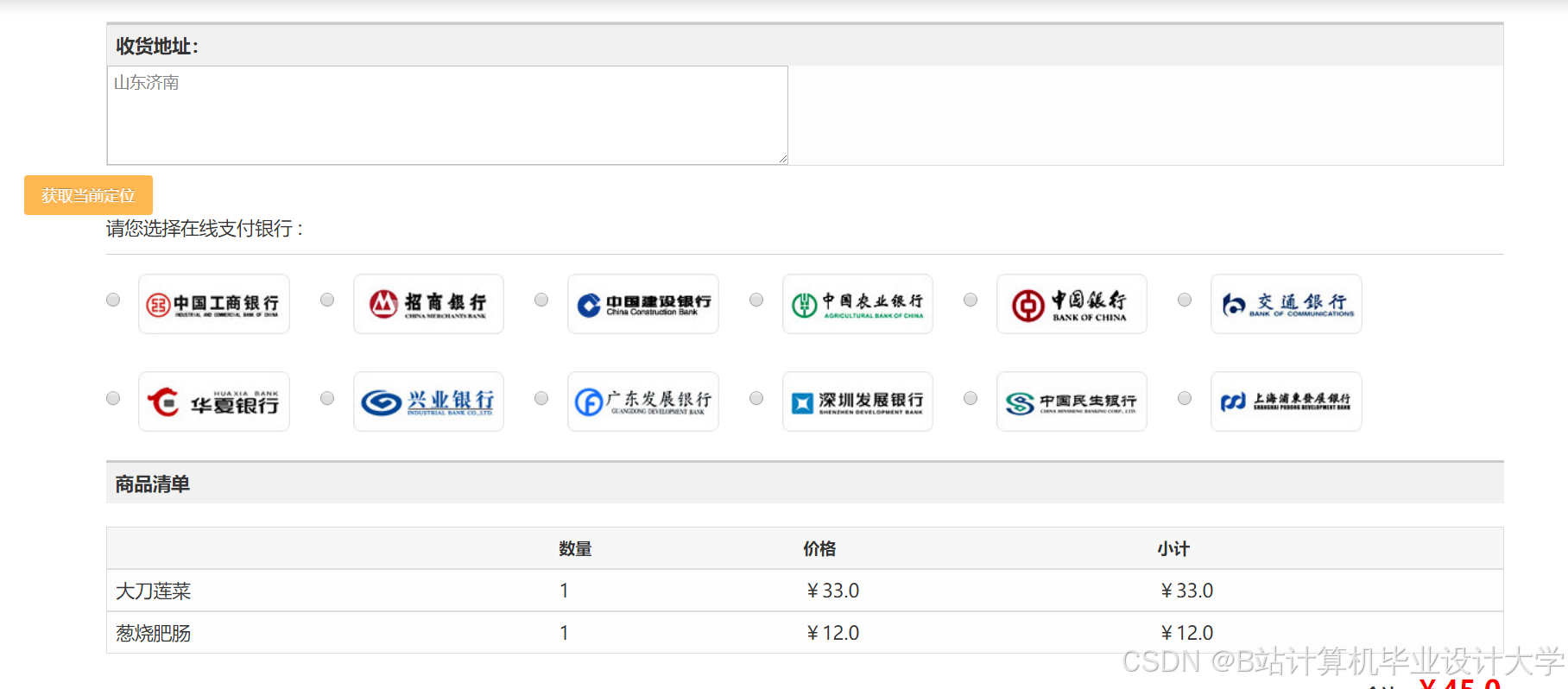1568x689 pixels.
Task: Click the 兴业银行 Industrial Bank logo
Action: (x=428, y=401)
